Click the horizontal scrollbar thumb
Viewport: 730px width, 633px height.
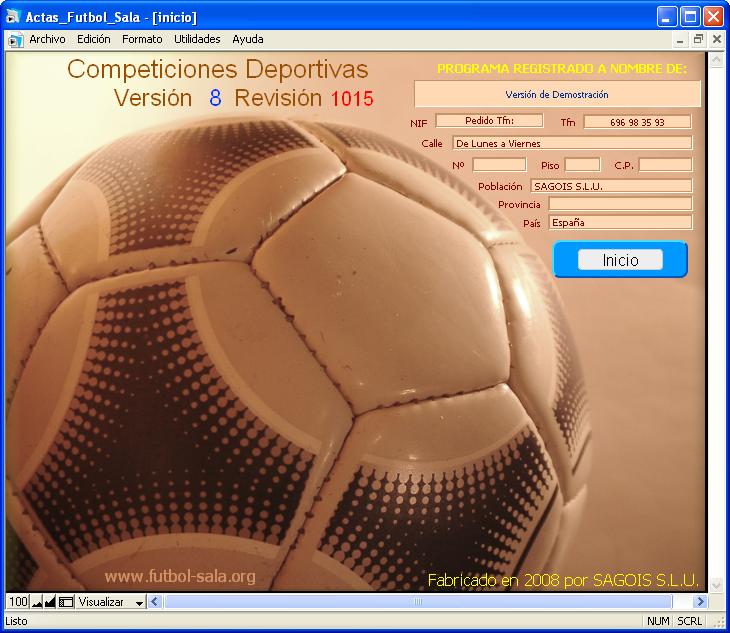tap(418, 602)
